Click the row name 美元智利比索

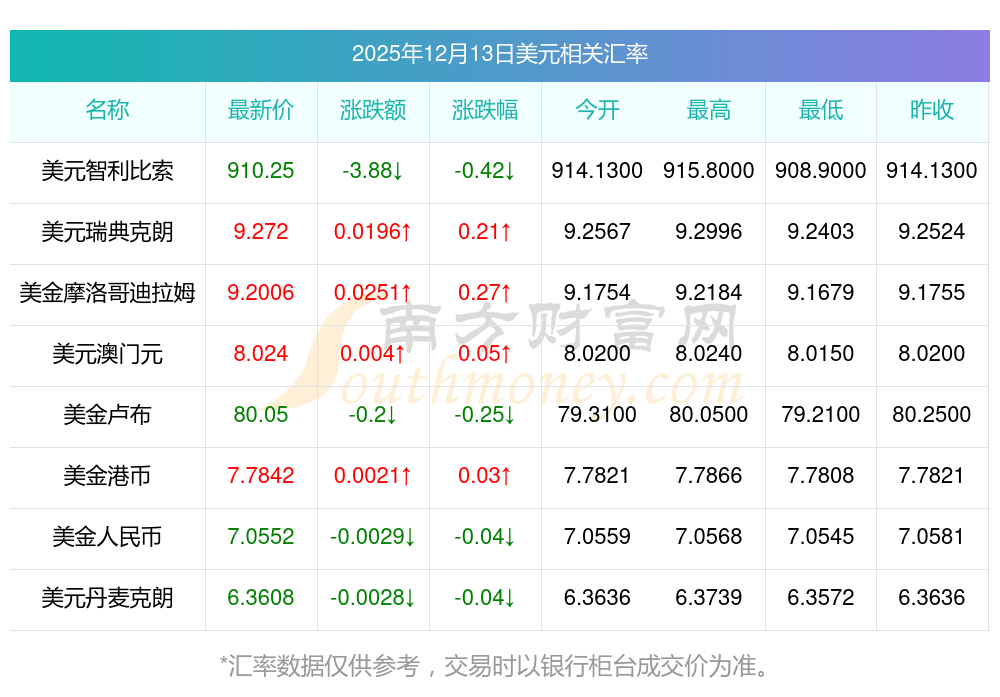tap(107, 171)
